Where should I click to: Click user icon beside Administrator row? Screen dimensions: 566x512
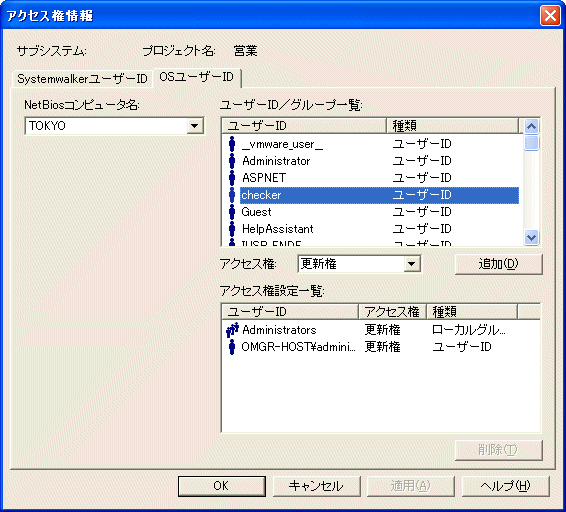[232, 161]
